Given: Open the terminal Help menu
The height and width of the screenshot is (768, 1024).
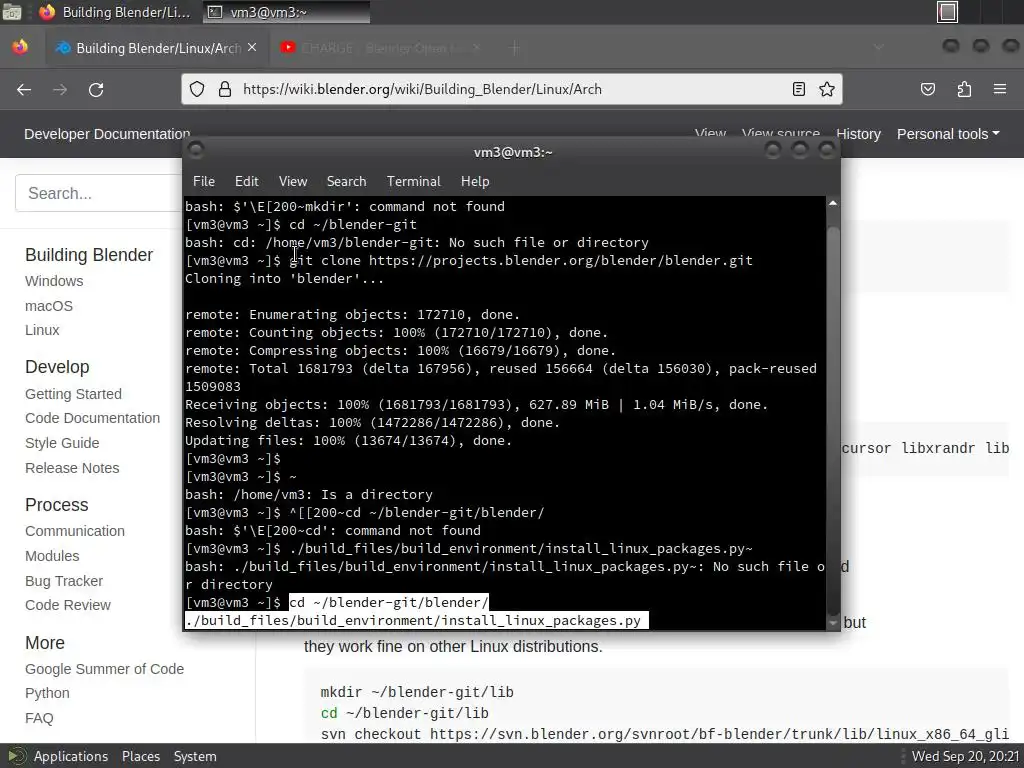Looking at the screenshot, I should pos(475,181).
